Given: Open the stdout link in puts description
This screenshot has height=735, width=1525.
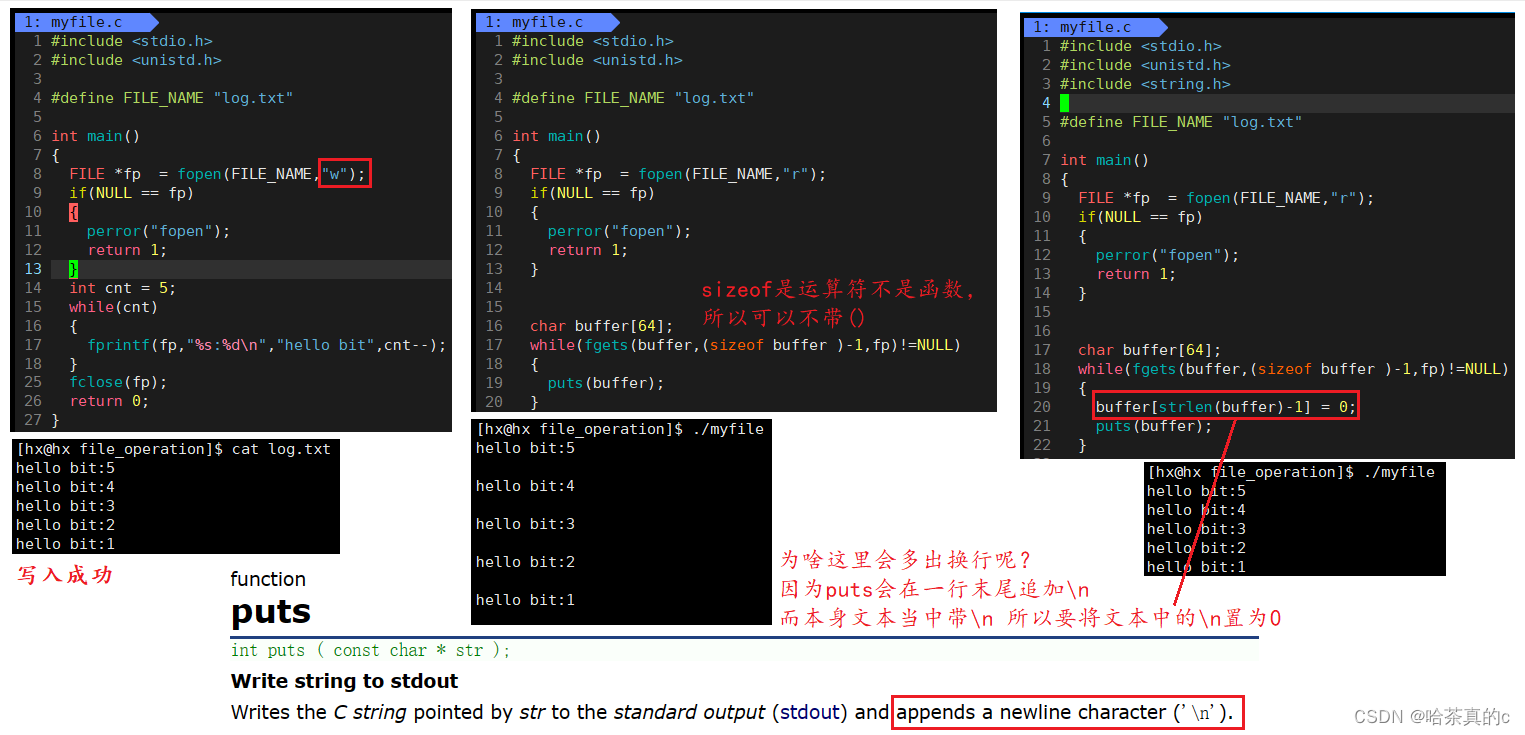Looking at the screenshot, I should 810,712.
